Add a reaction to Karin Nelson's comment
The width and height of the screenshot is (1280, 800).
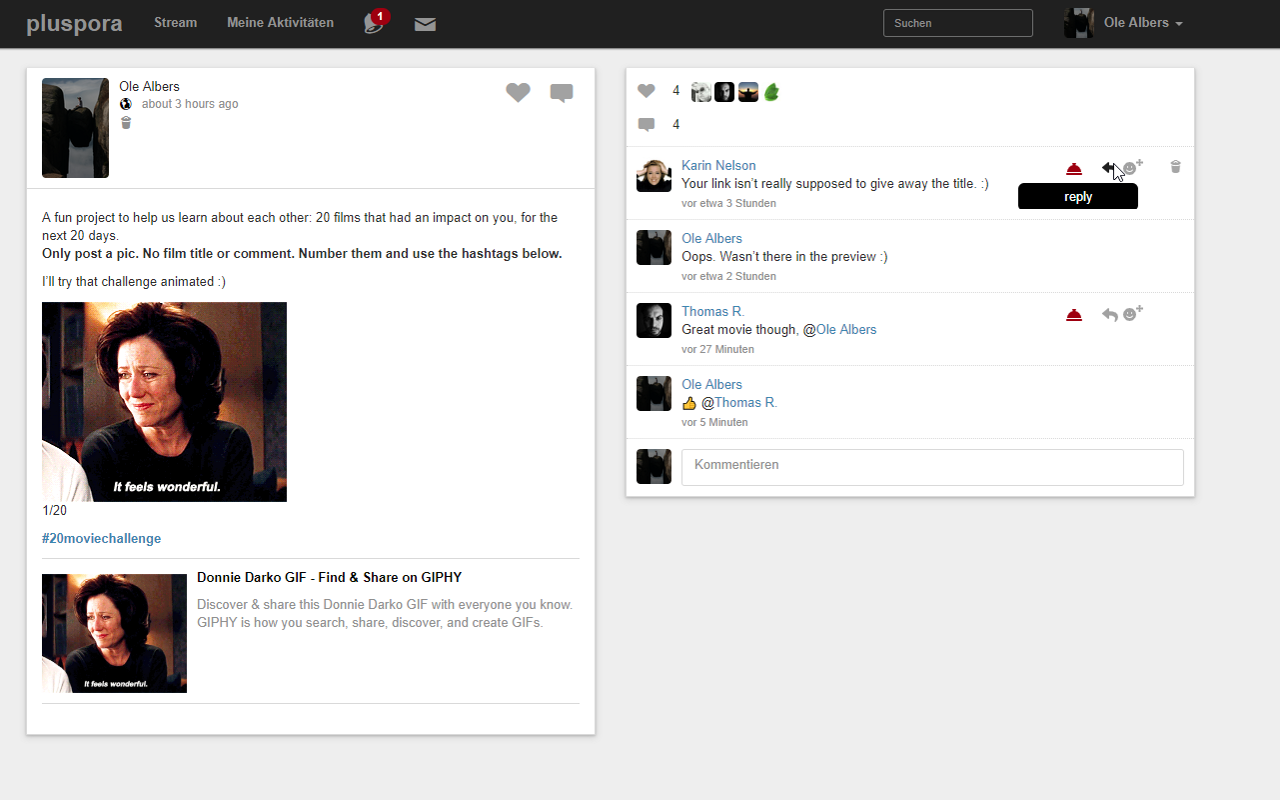pos(1132,167)
